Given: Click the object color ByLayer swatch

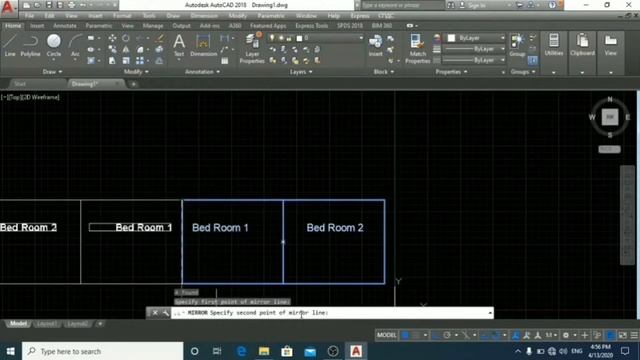Looking at the screenshot, I should pyautogui.click(x=451, y=38).
